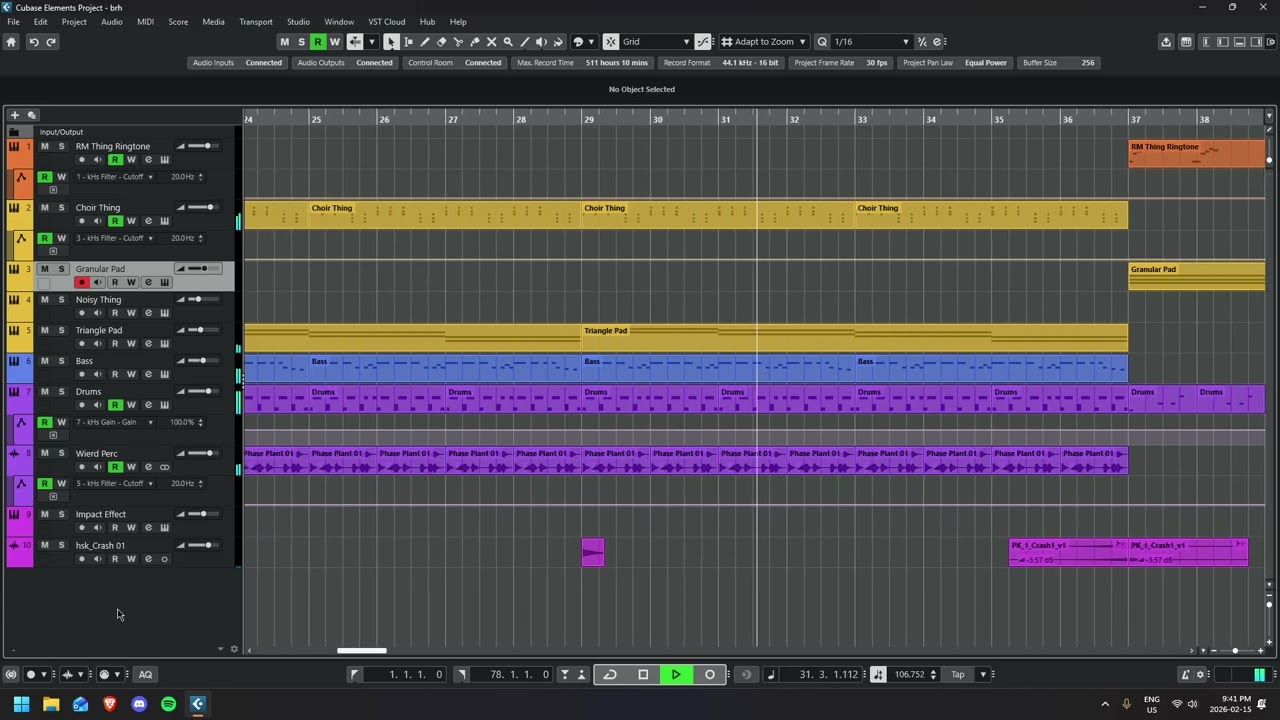Adjust the Bass track volume slider
This screenshot has height=720, width=1280.
point(201,361)
